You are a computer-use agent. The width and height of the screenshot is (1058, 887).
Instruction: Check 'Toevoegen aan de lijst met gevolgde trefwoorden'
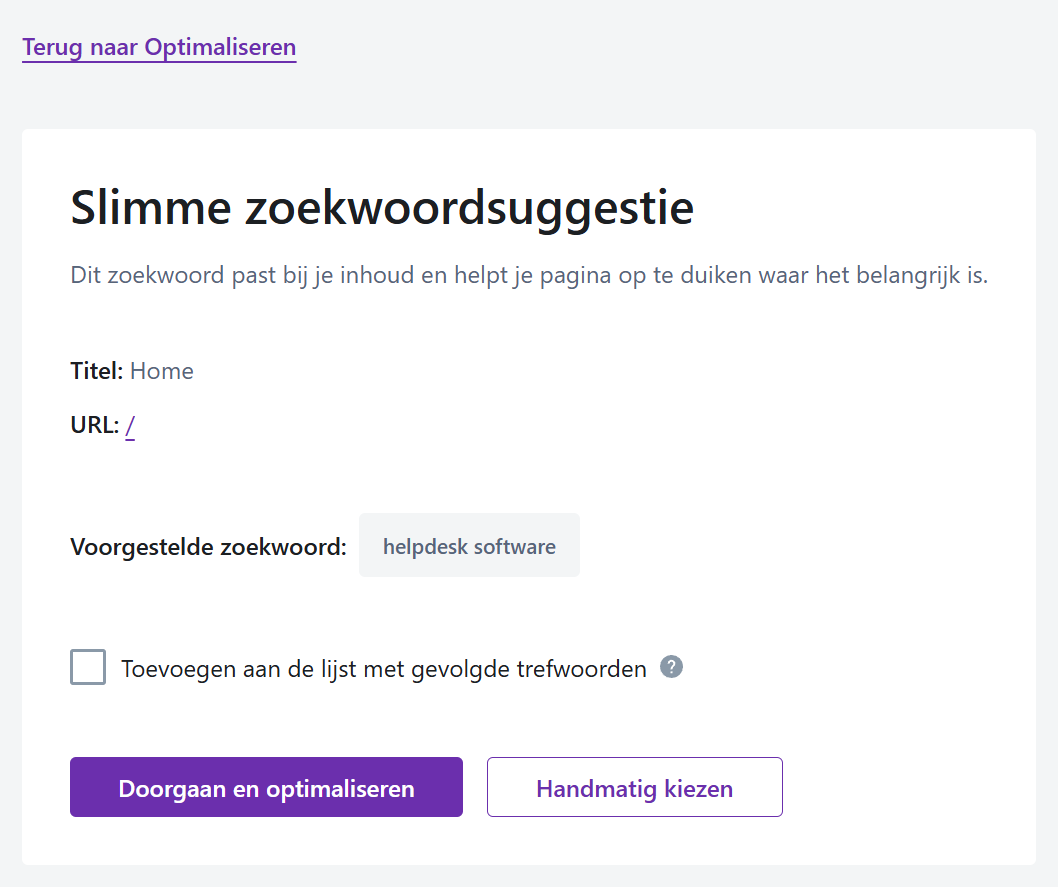[87, 667]
